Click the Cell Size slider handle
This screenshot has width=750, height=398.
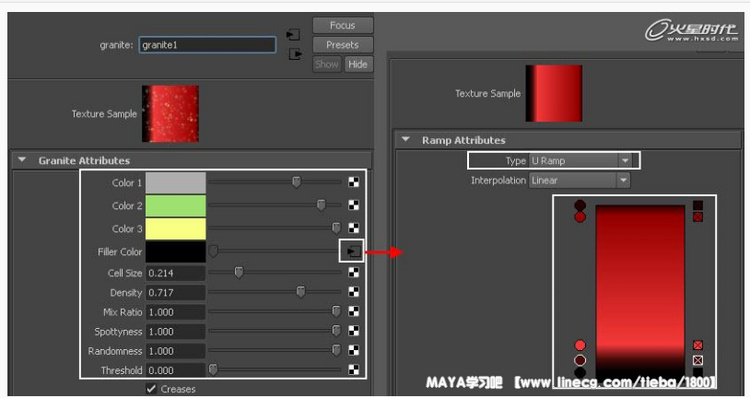(x=239, y=273)
